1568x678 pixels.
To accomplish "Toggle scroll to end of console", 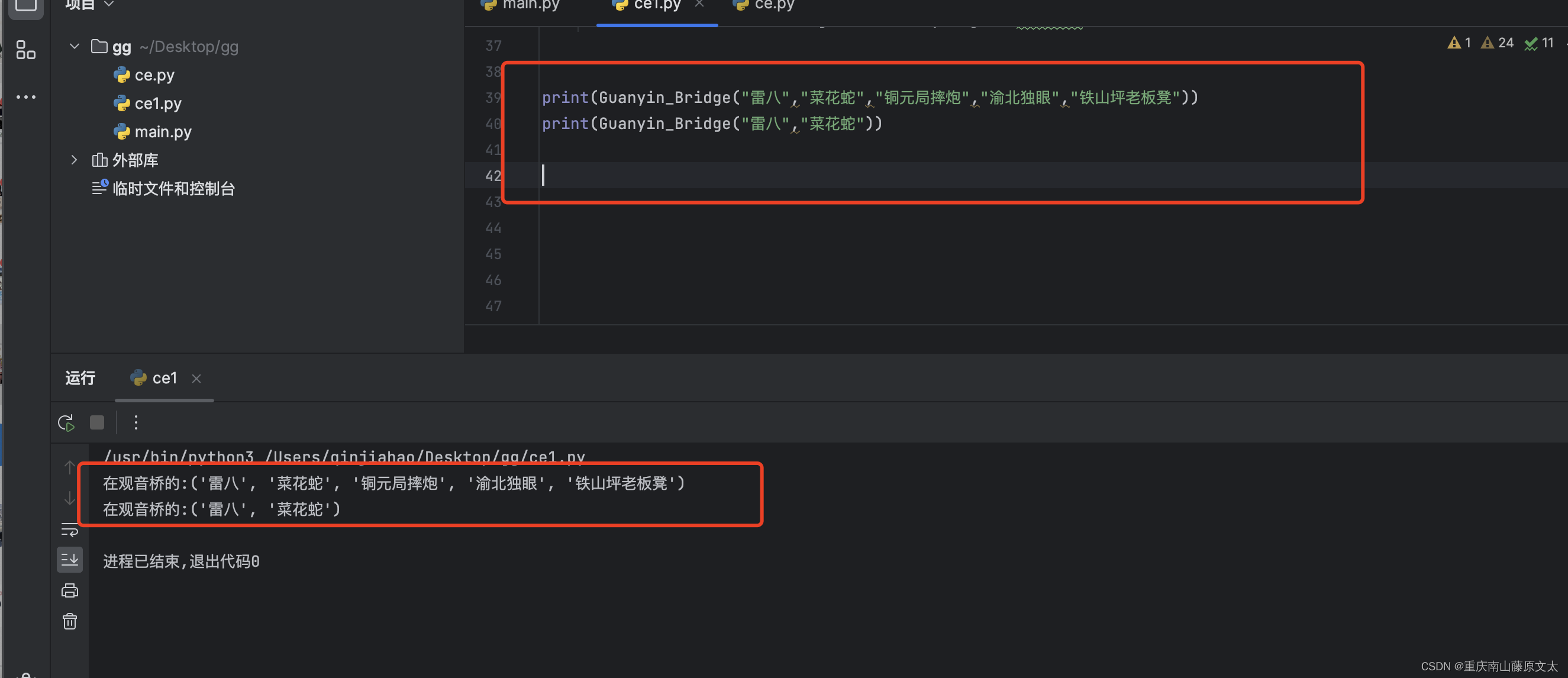I will point(69,559).
